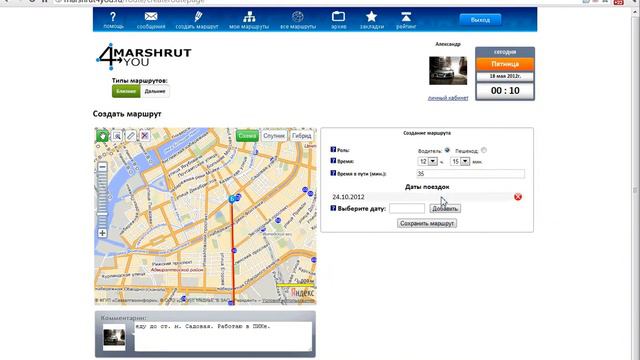Click help icon next to Время
The width and height of the screenshot is (640, 360).
point(333,161)
